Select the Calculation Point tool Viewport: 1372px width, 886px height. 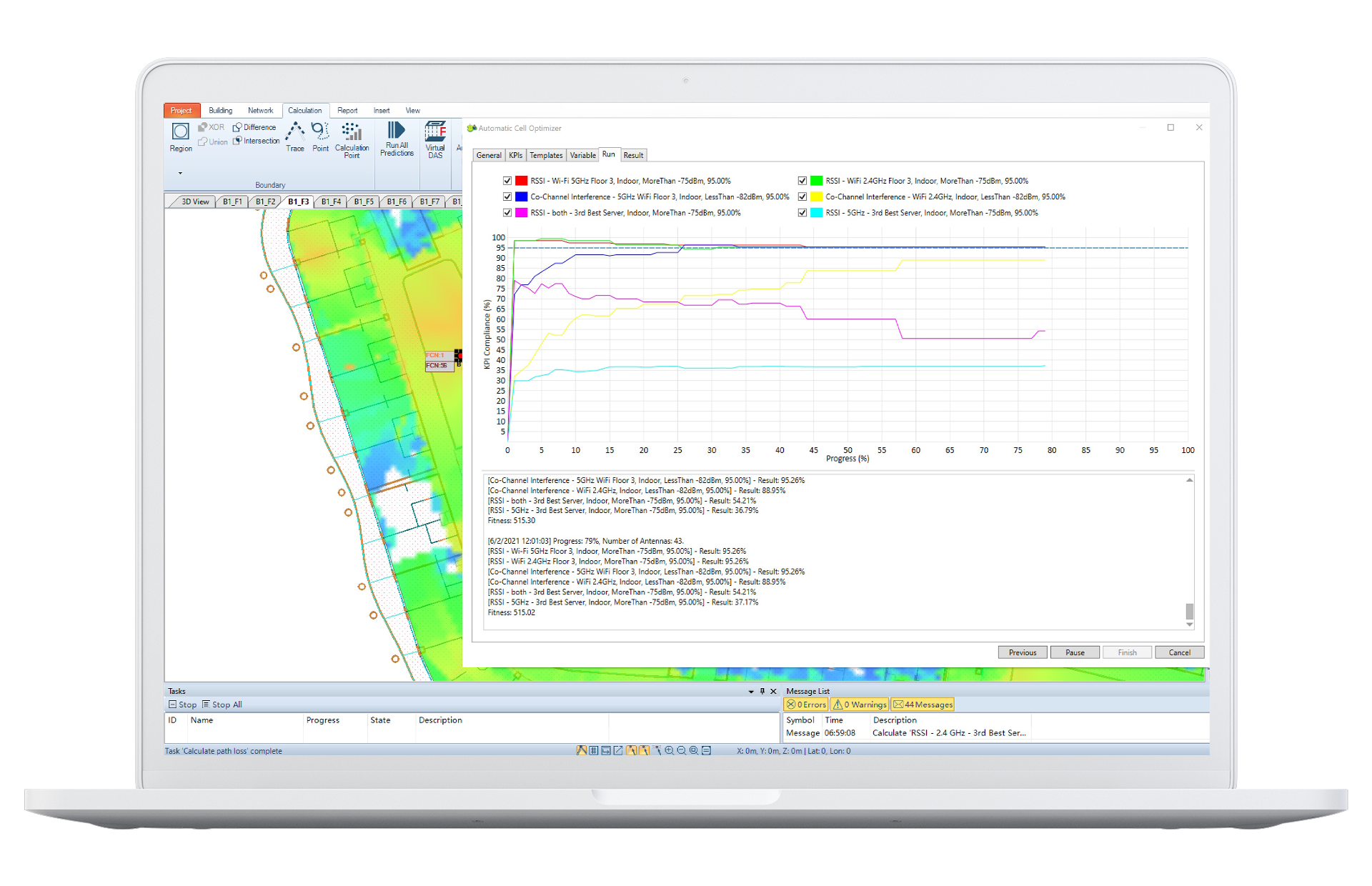tap(352, 140)
